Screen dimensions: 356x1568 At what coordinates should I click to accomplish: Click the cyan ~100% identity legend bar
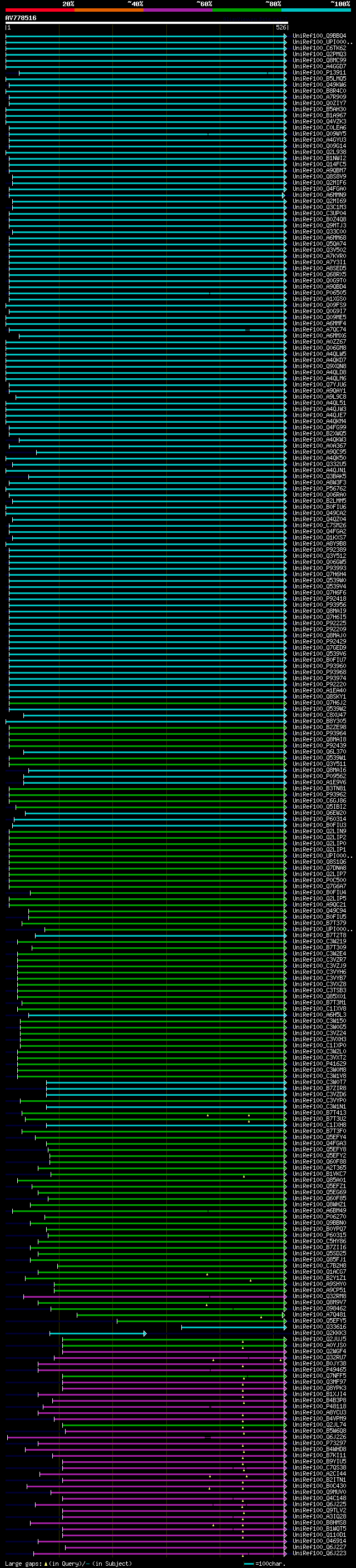(x=316, y=10)
